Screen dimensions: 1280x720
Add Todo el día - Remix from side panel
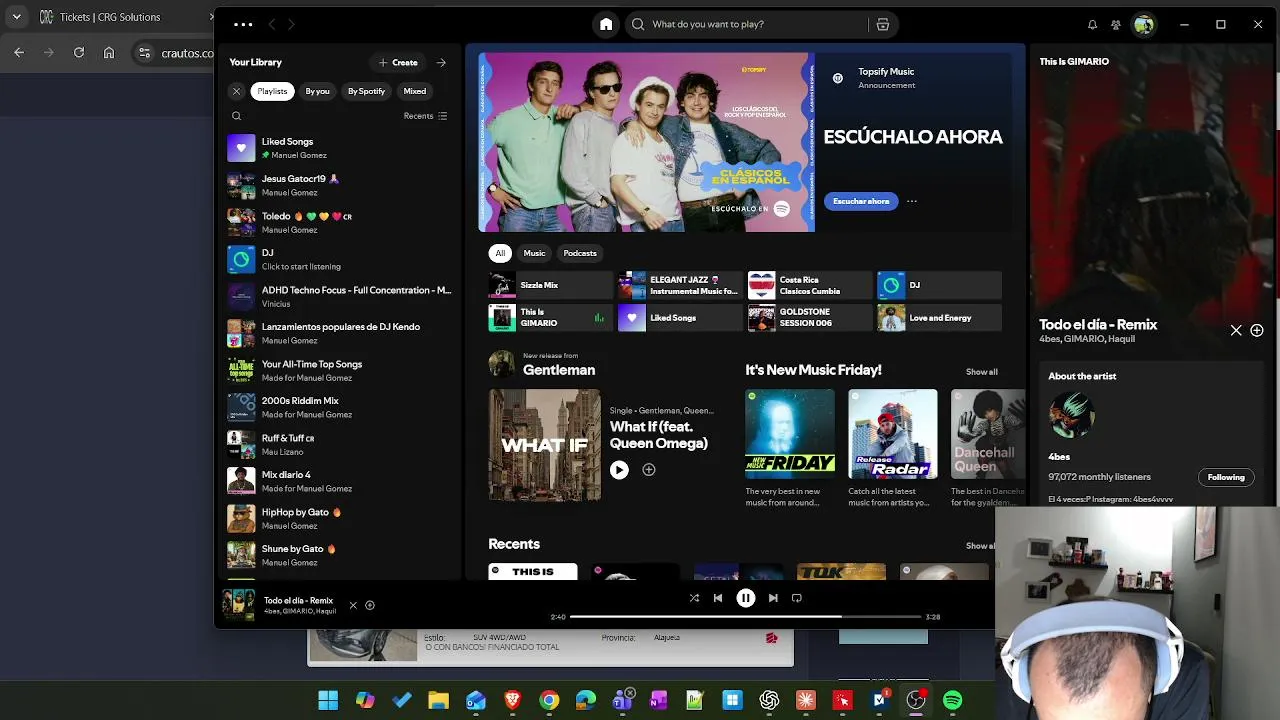pyautogui.click(x=1257, y=330)
